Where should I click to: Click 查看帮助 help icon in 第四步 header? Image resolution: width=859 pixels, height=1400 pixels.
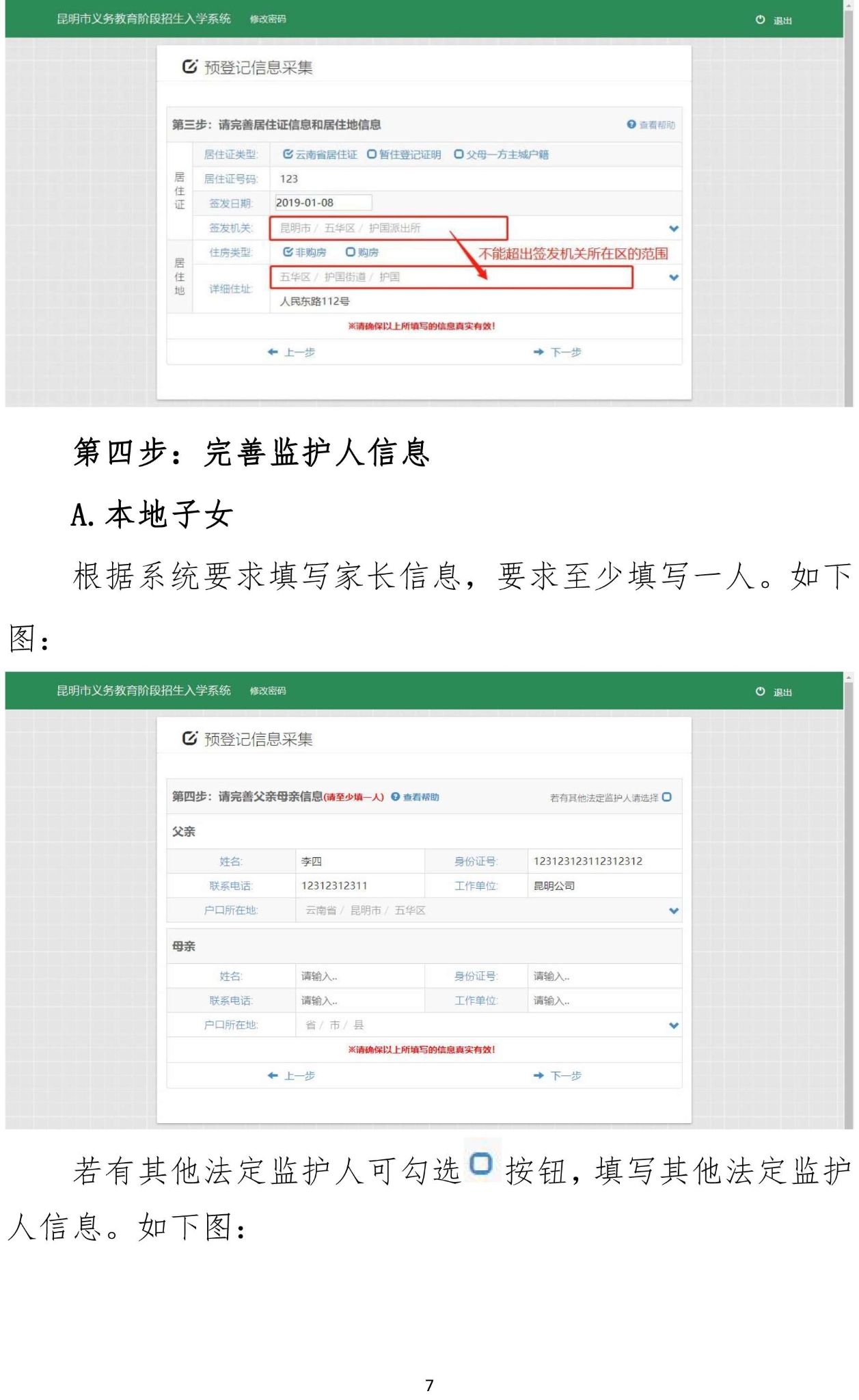click(395, 796)
